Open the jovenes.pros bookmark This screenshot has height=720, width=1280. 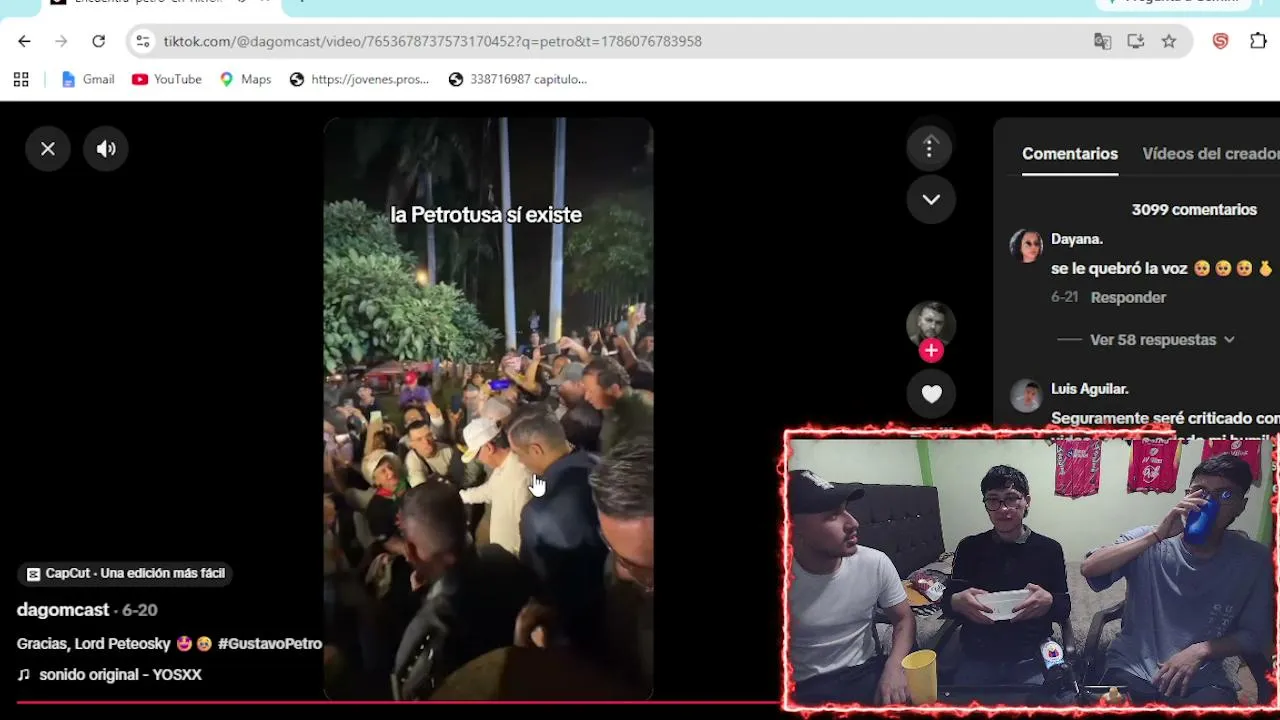[x=359, y=79]
